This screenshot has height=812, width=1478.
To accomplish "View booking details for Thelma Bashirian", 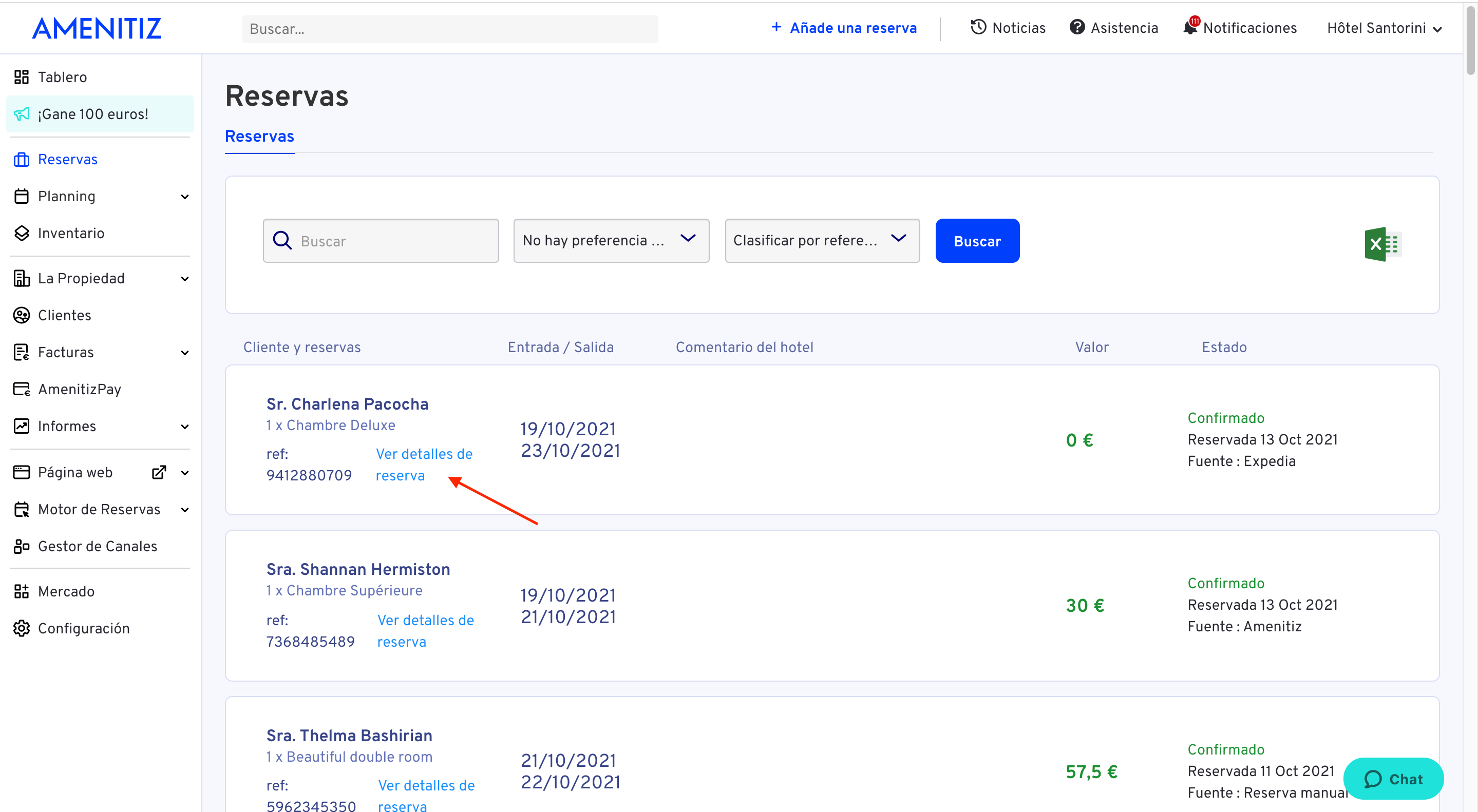I will point(426,796).
